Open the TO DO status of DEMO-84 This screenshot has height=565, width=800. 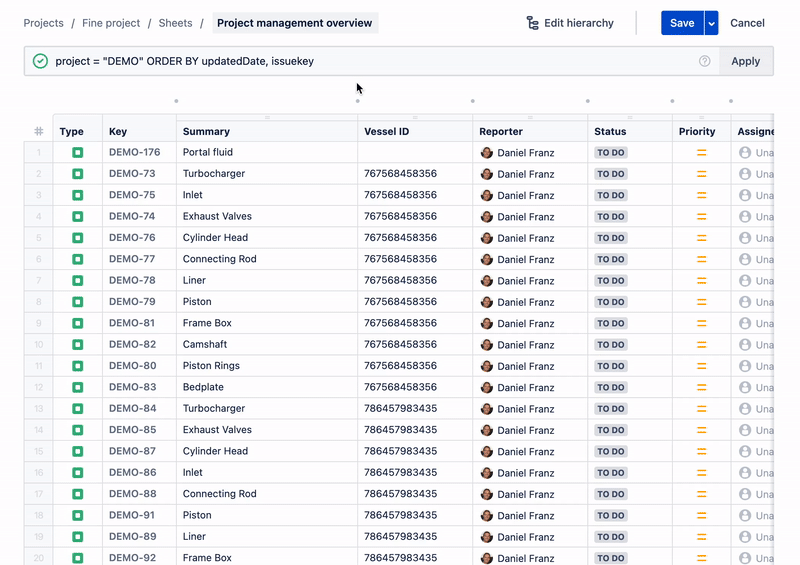(611, 409)
